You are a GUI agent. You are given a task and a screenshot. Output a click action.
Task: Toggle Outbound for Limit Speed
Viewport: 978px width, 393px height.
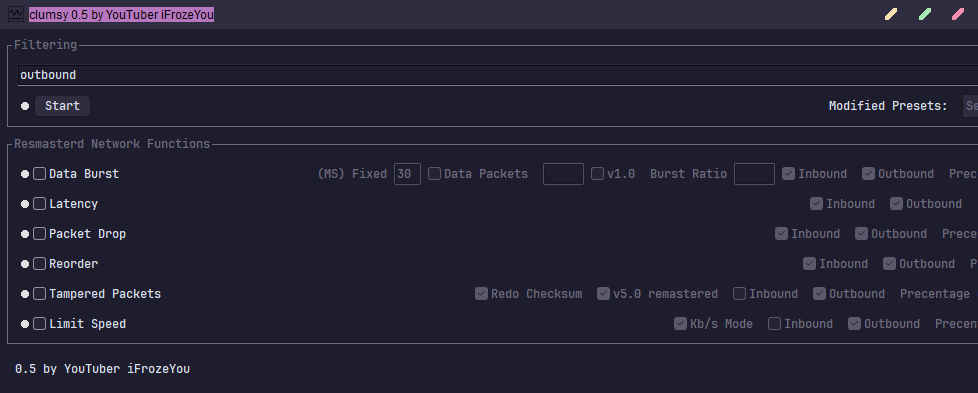pos(855,324)
